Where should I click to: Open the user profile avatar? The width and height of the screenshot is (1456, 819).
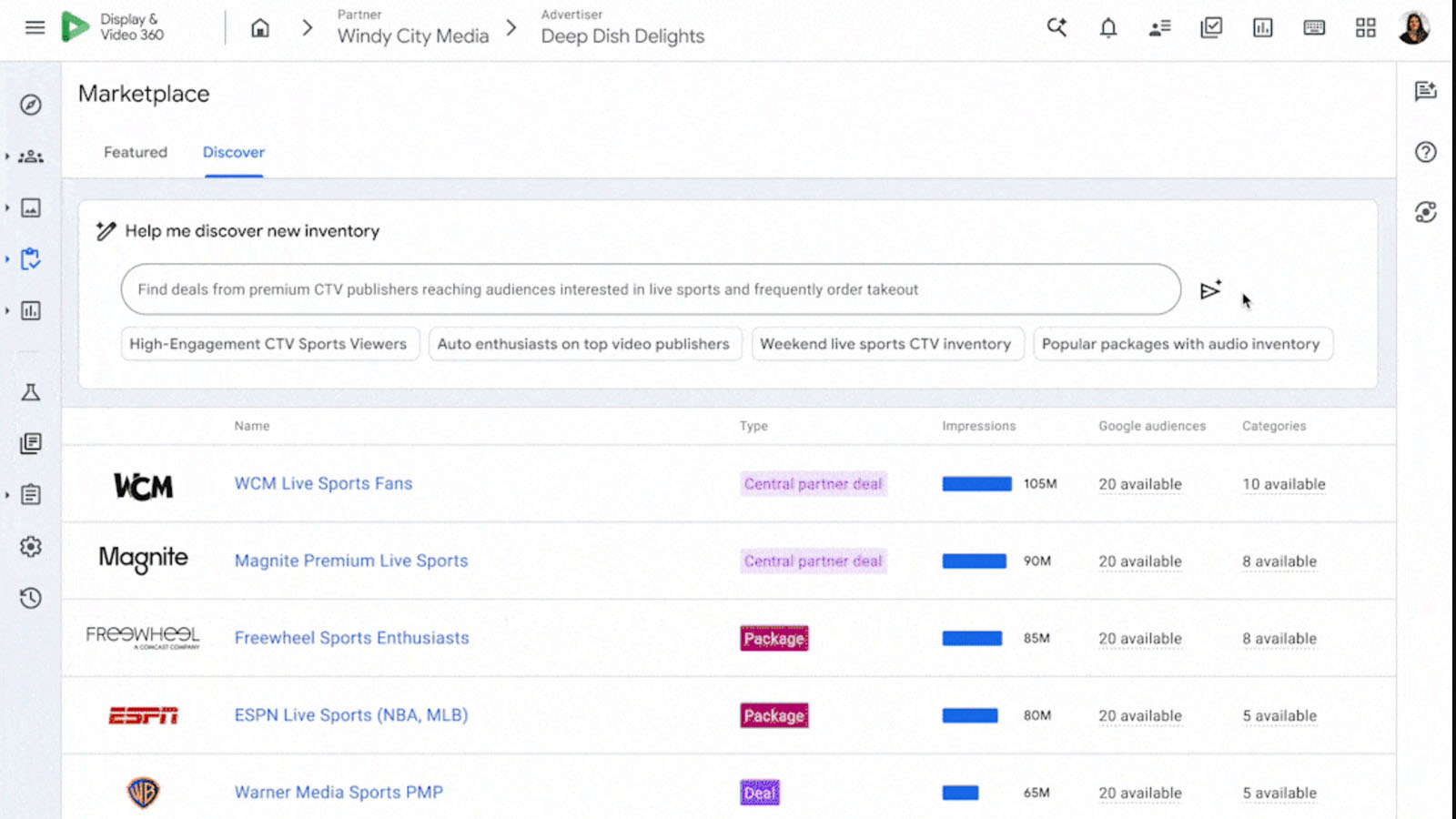(x=1413, y=28)
